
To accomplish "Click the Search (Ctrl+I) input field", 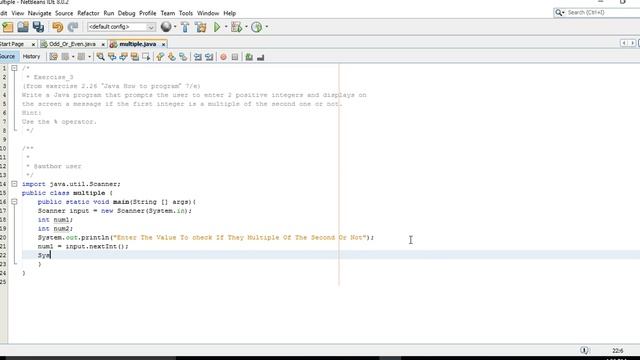I will (x=603, y=13).
